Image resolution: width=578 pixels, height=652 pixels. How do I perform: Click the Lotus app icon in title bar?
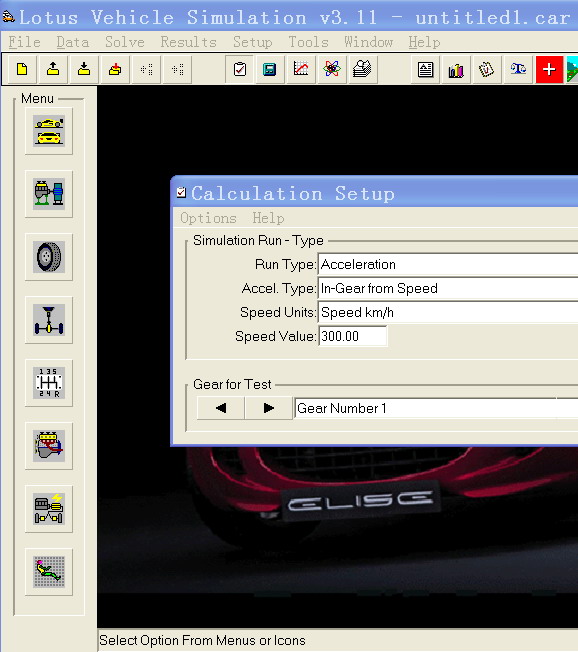point(8,17)
